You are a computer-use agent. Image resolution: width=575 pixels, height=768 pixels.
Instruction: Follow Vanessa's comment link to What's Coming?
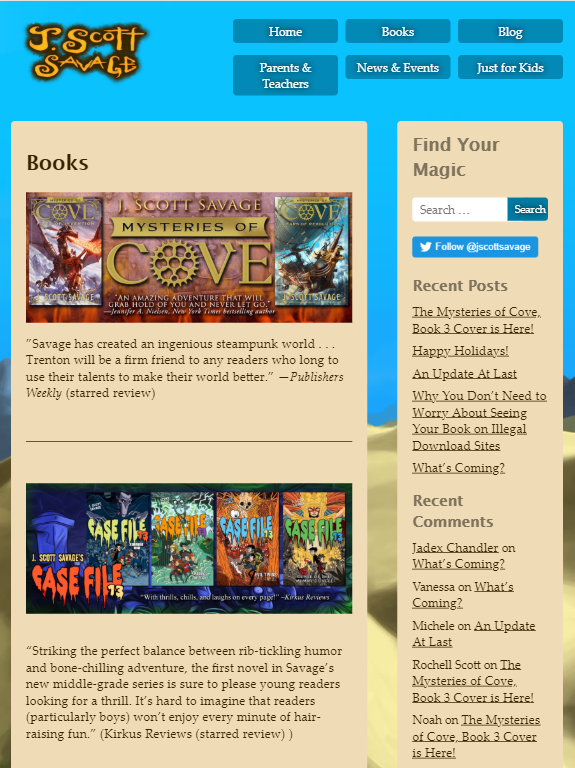coord(463,595)
